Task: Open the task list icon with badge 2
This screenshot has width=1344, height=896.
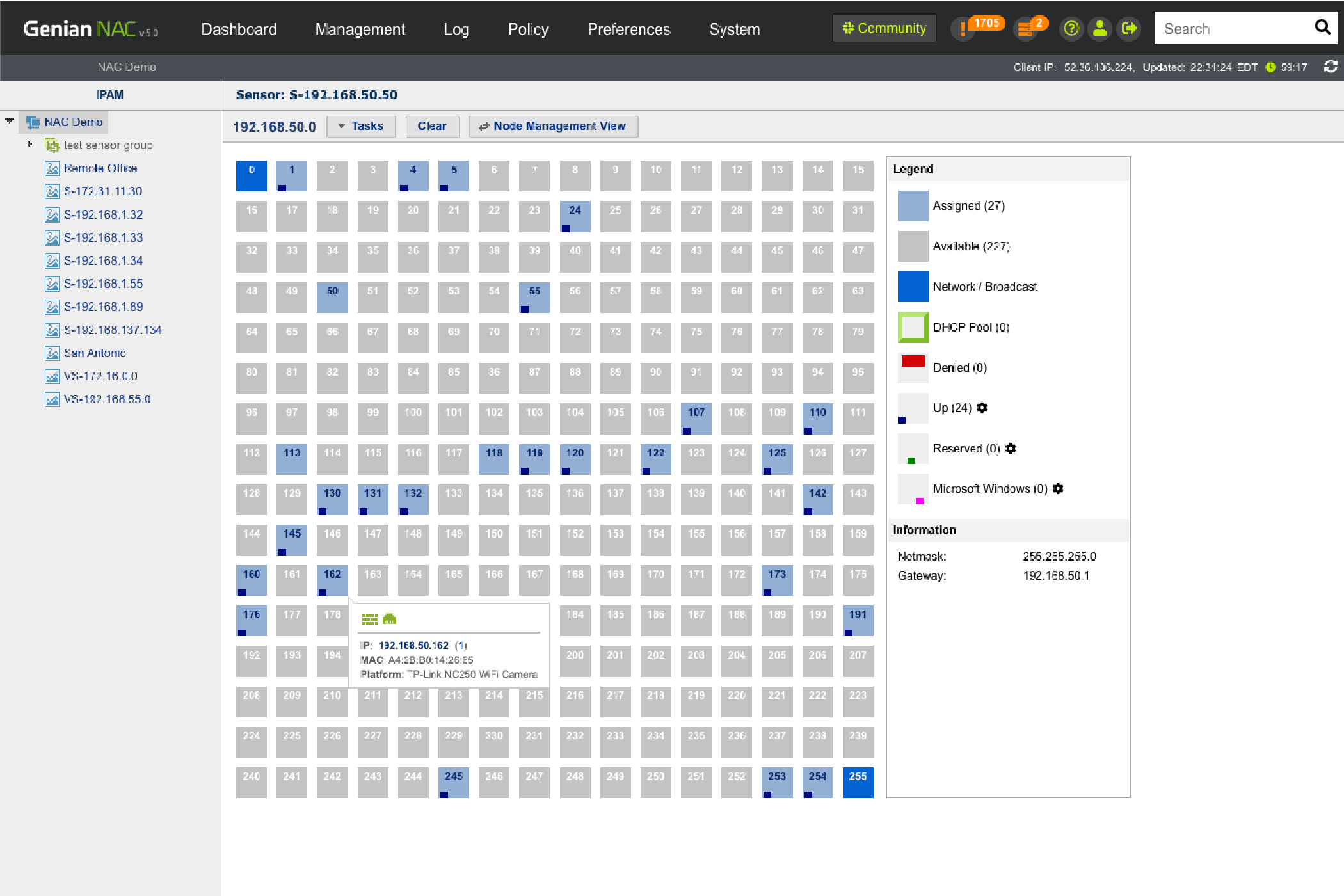Action: click(x=1026, y=29)
